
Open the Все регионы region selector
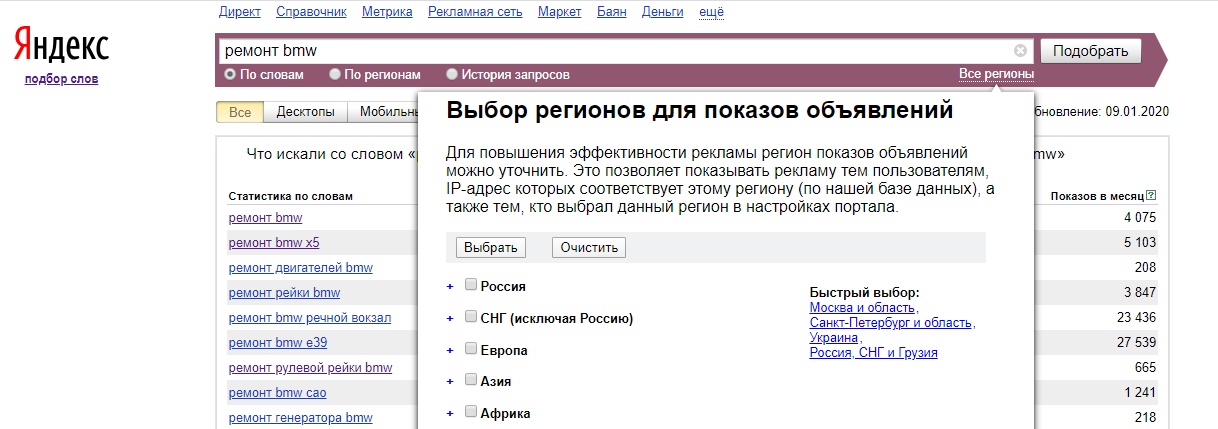(x=996, y=74)
